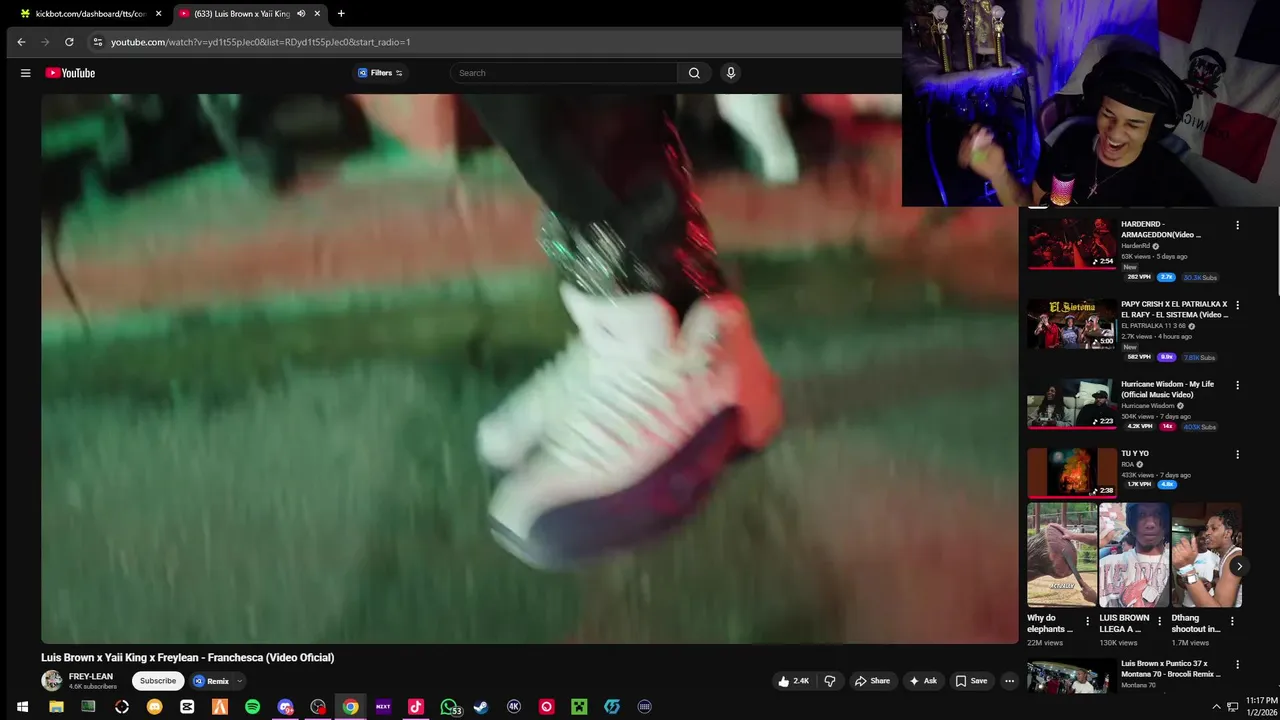The height and width of the screenshot is (720, 1280).
Task: Open CapCut from the taskbar
Action: (x=187, y=707)
